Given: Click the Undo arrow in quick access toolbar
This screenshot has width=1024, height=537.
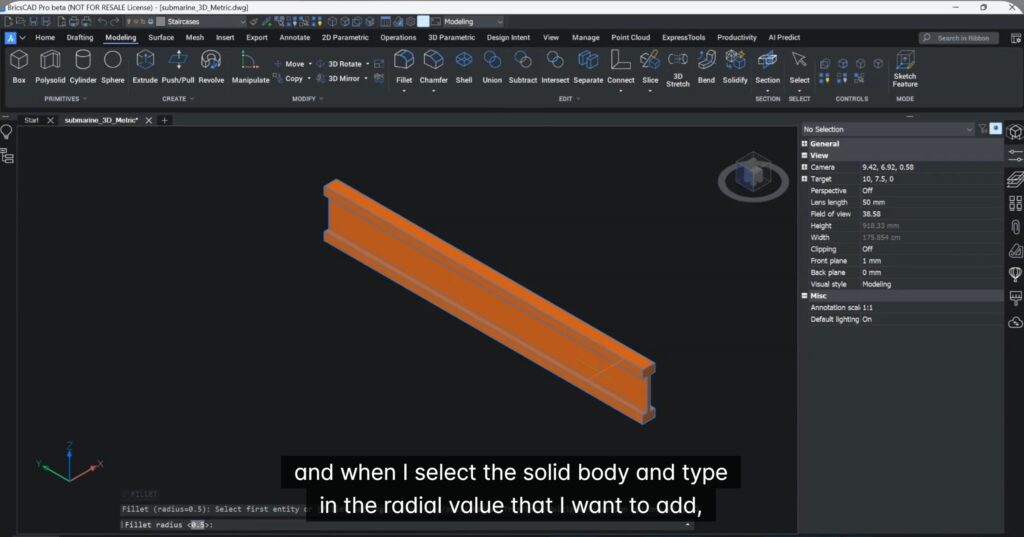Looking at the screenshot, I should point(102,22).
